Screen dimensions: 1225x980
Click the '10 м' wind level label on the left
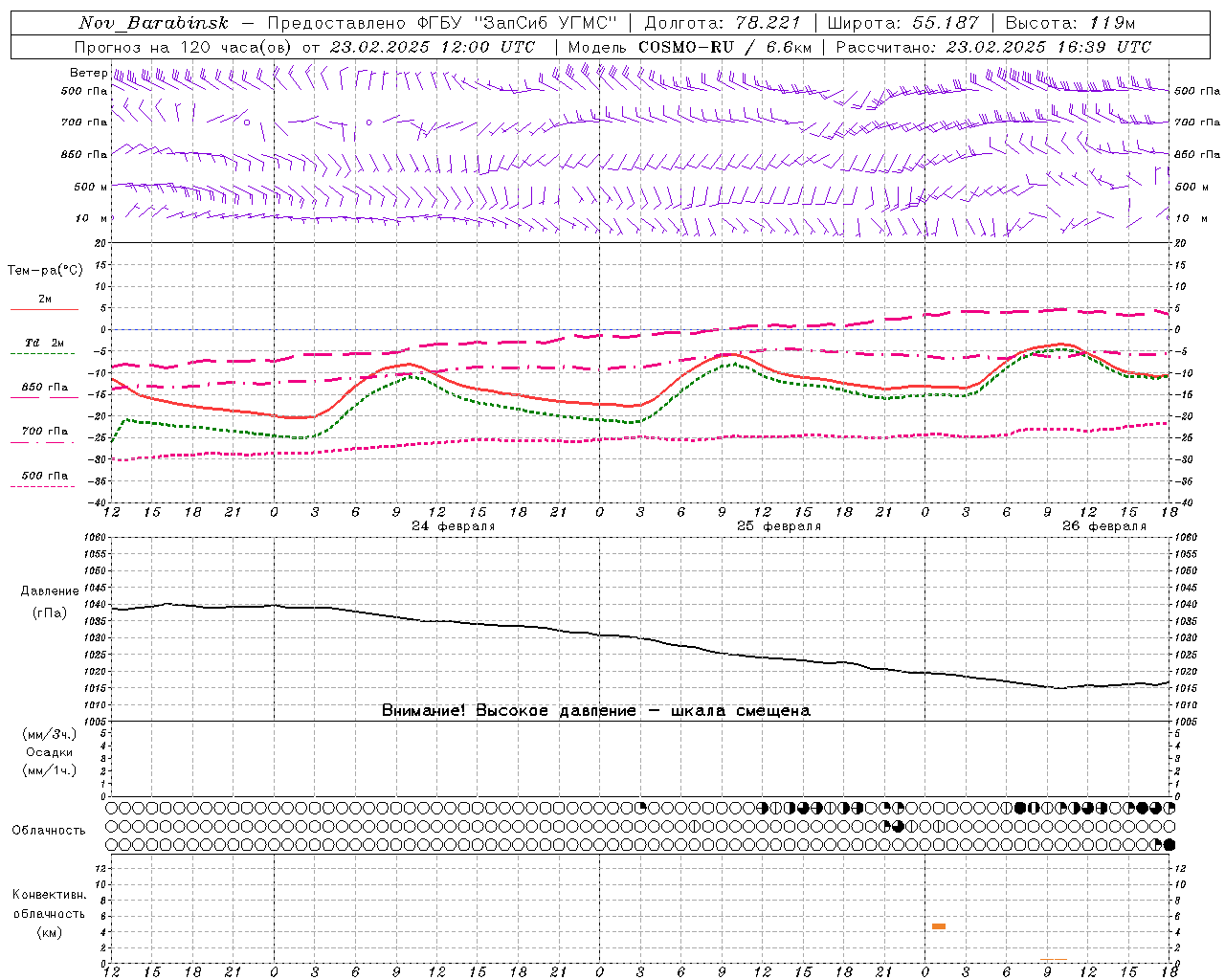(x=91, y=218)
